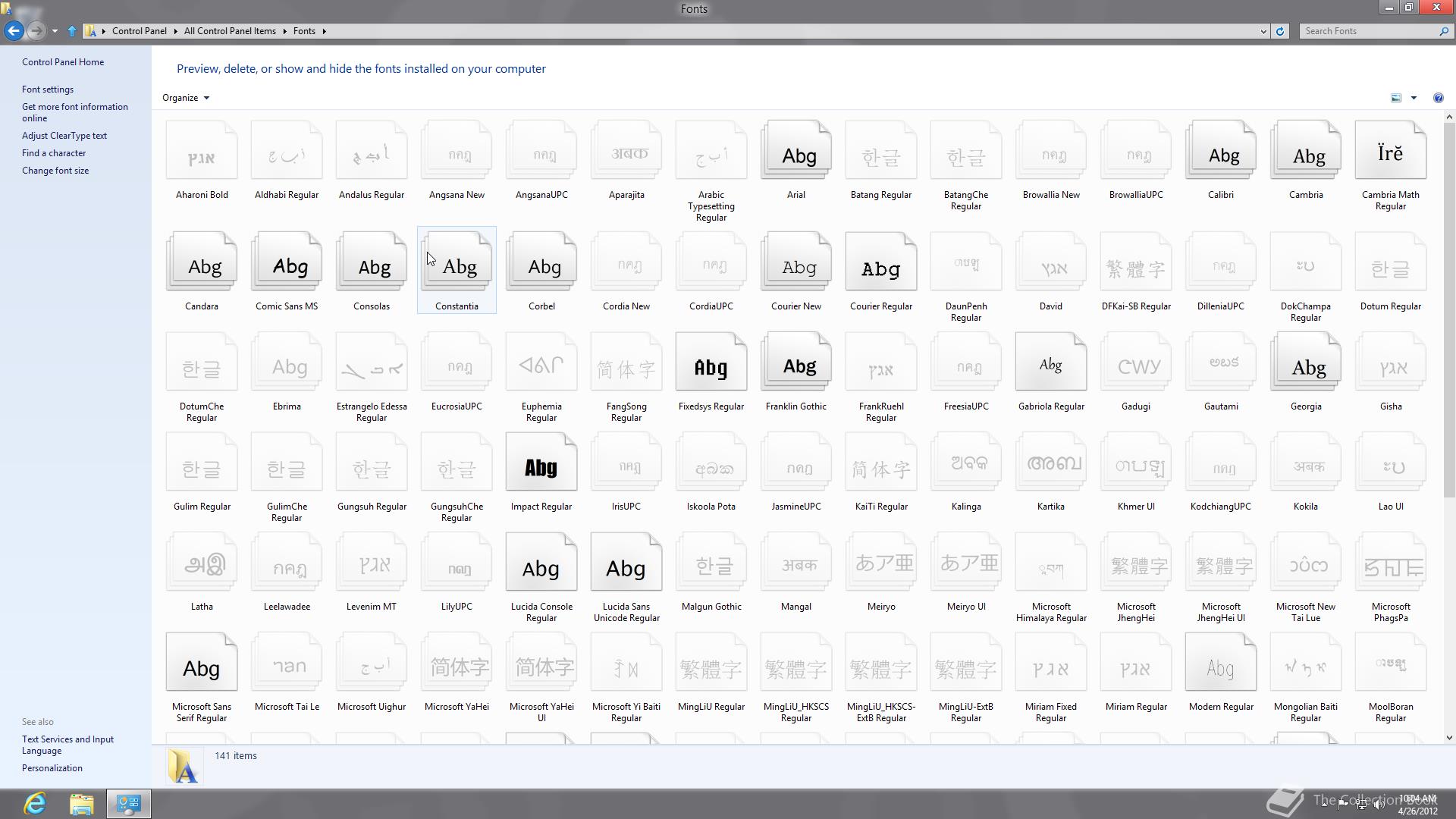Change your view icon button
Viewport: 1456px width, 819px height.
coord(1396,98)
